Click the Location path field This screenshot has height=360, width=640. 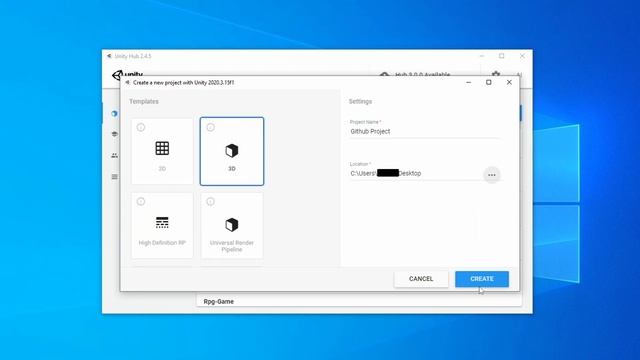[x=416, y=173]
